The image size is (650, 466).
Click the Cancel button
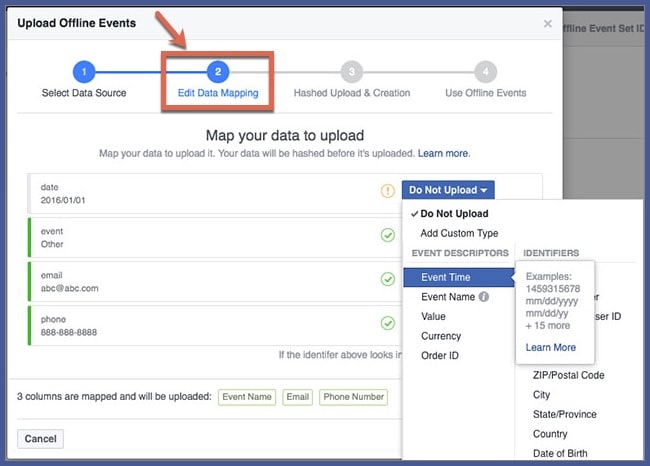click(40, 439)
